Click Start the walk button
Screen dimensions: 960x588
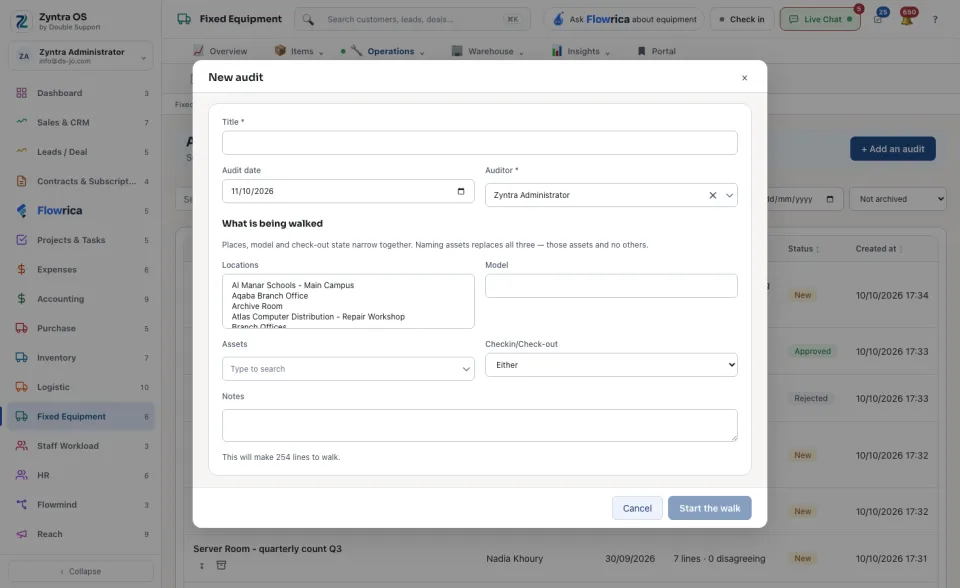point(710,508)
